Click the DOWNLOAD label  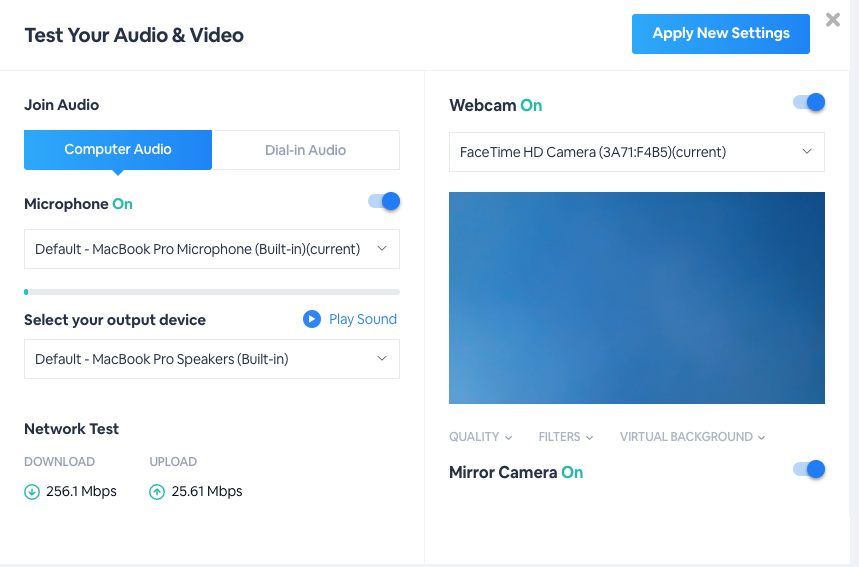(x=59, y=462)
